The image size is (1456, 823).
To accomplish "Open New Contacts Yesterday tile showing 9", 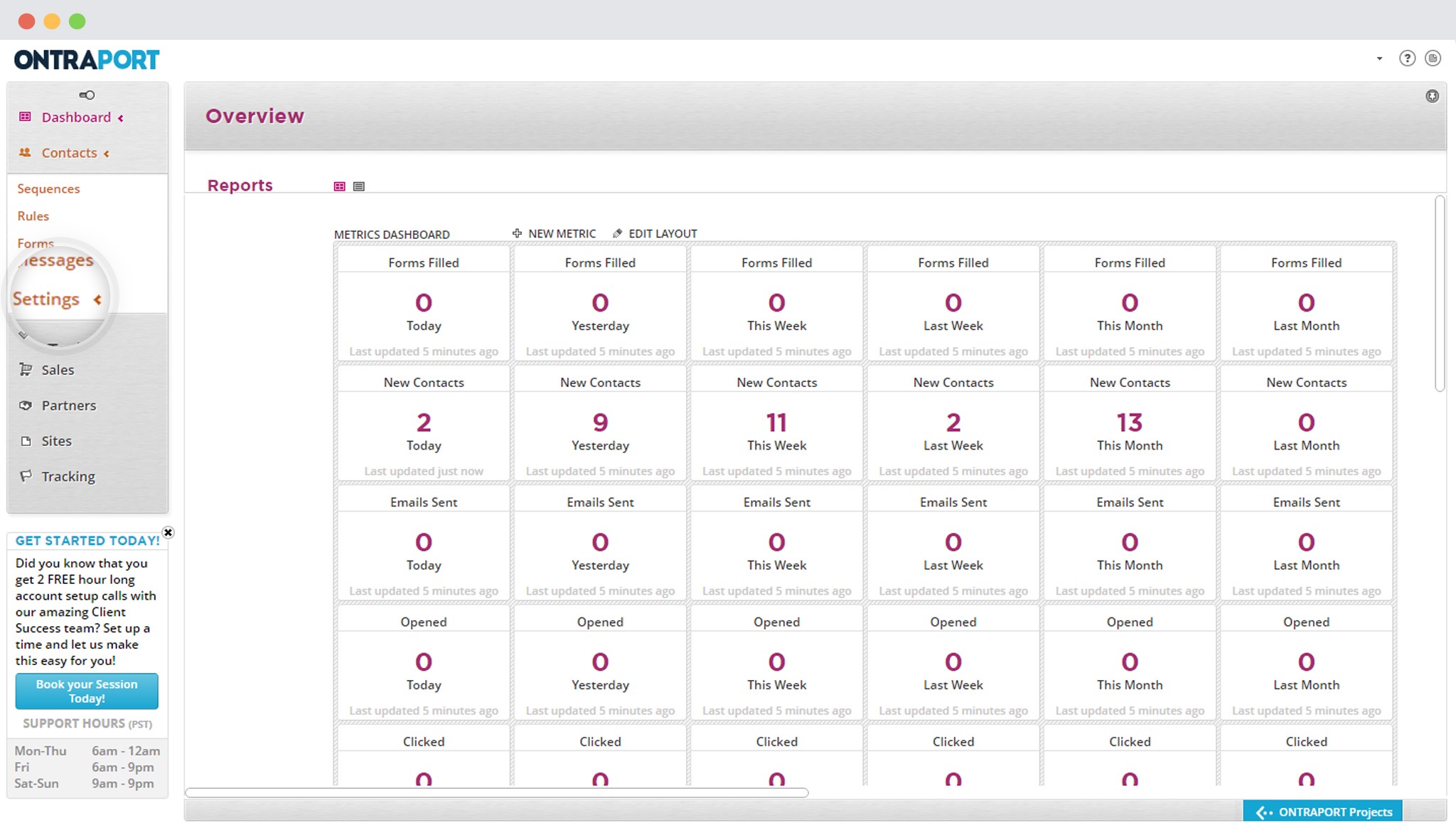I will point(600,424).
